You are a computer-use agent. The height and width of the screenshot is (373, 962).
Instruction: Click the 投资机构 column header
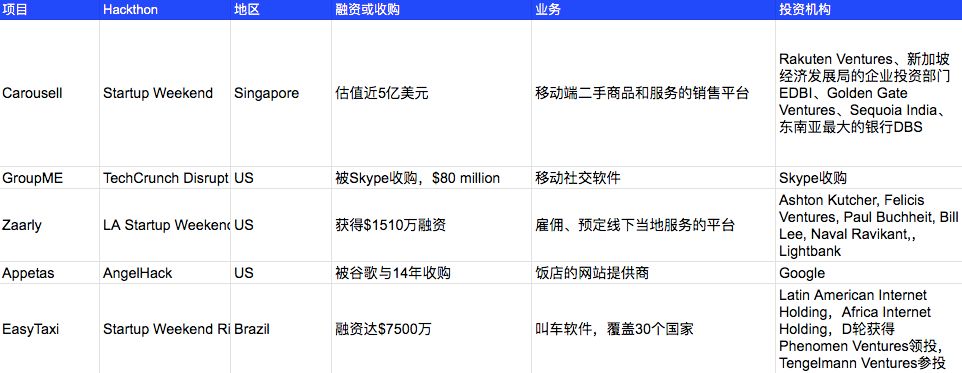coord(869,10)
